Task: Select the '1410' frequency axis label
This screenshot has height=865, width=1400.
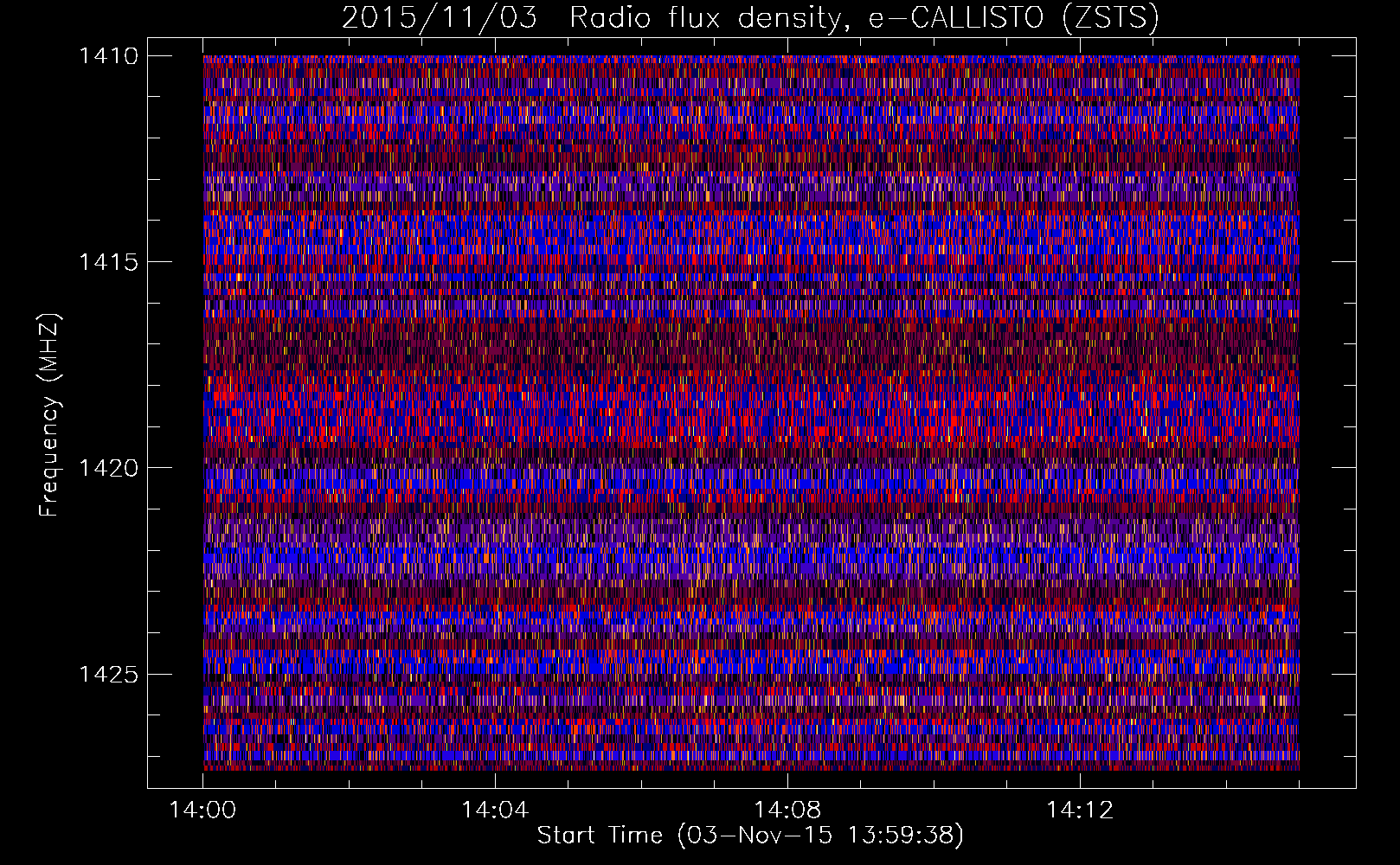Action: tap(108, 56)
